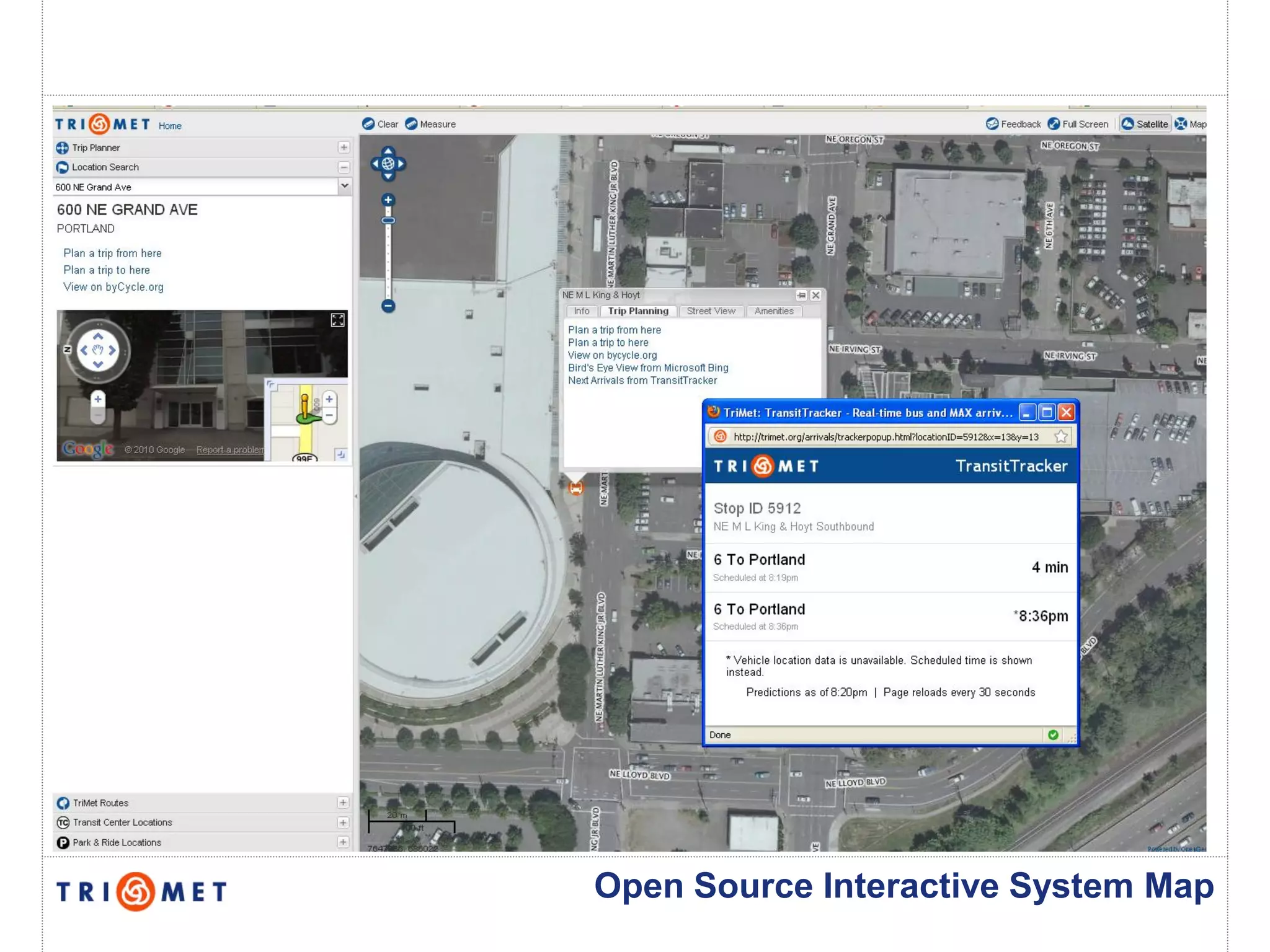The width and height of the screenshot is (1270, 952).
Task: Expand Transit Center Locations panel
Action: (343, 822)
